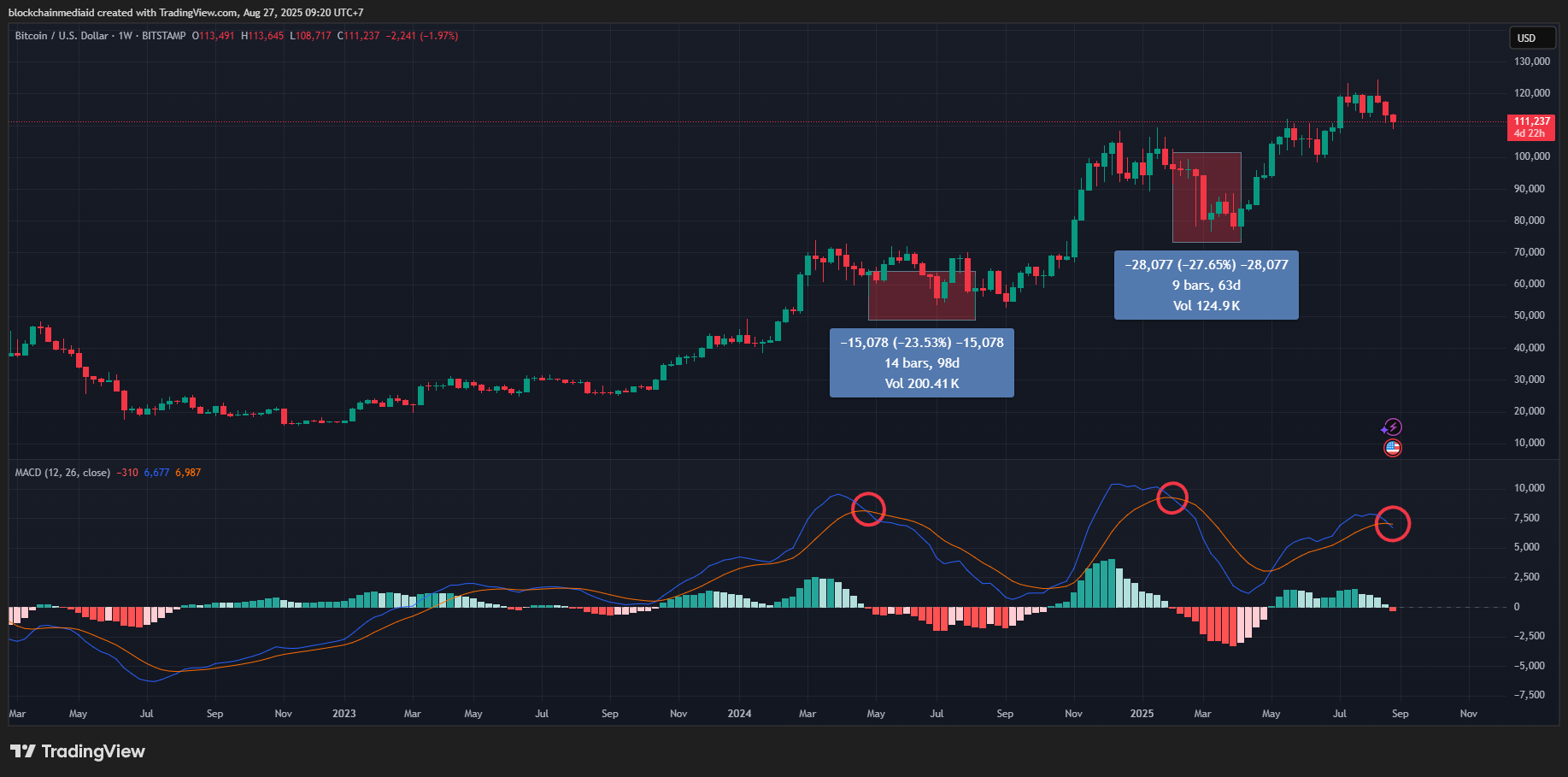The width and height of the screenshot is (1568, 777).
Task: Click the -2,500 MACD axis label
Action: click(1529, 636)
